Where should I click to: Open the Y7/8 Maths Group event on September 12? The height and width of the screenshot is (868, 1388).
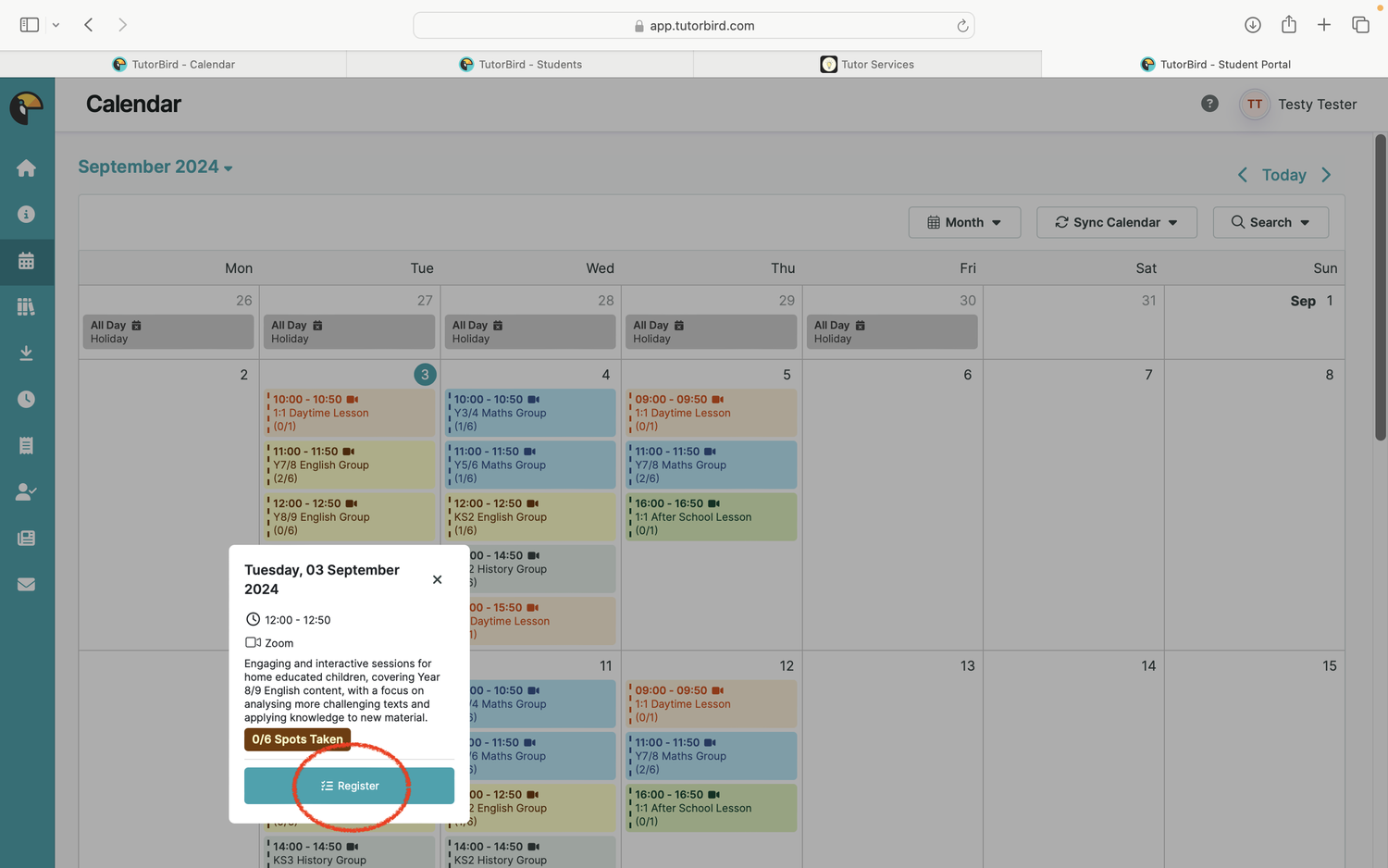[x=712, y=755]
